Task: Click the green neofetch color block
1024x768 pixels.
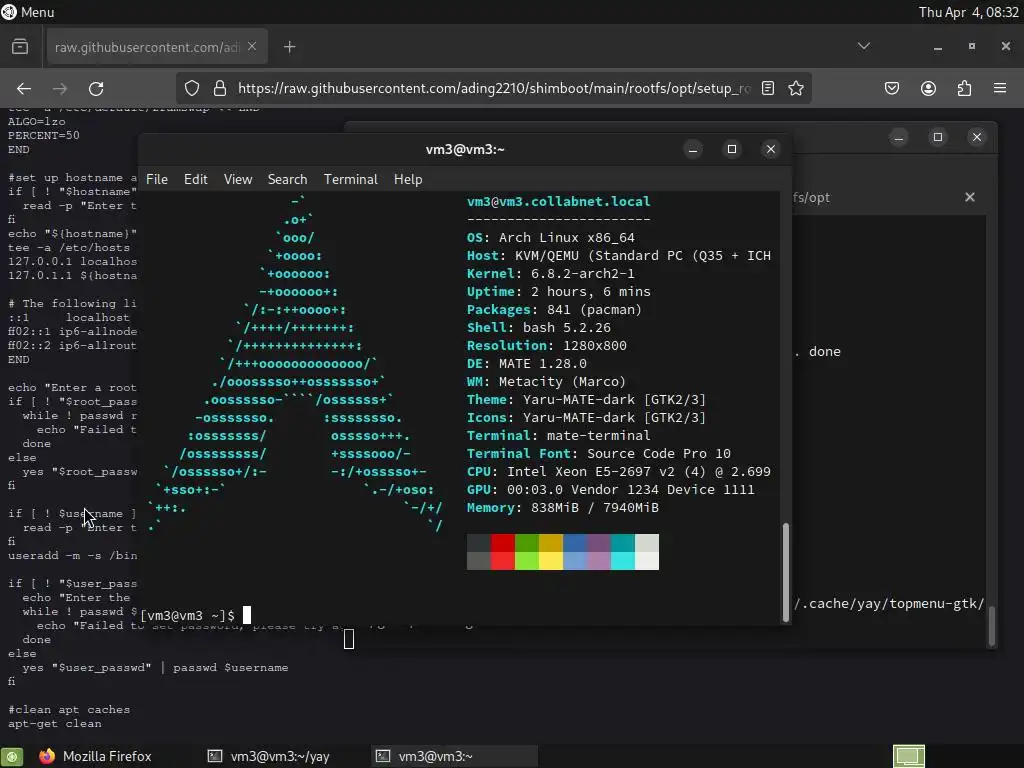Action: 526,552
